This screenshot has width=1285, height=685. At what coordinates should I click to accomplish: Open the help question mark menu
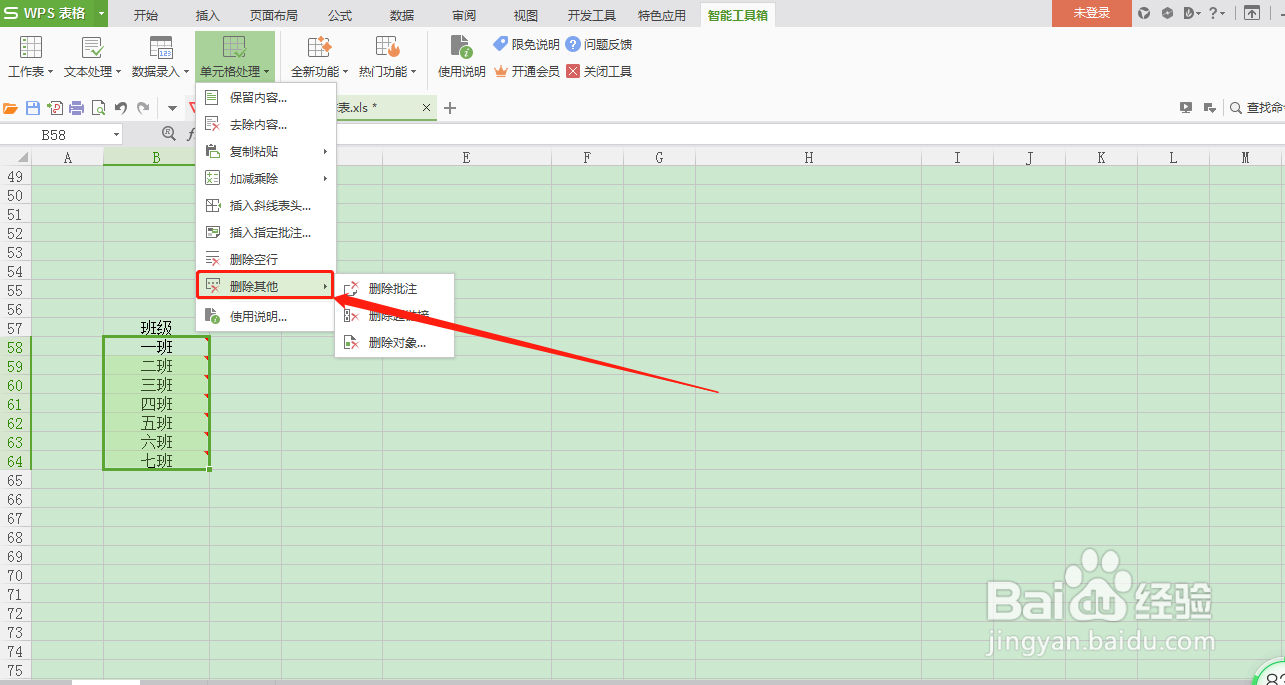coord(1217,13)
